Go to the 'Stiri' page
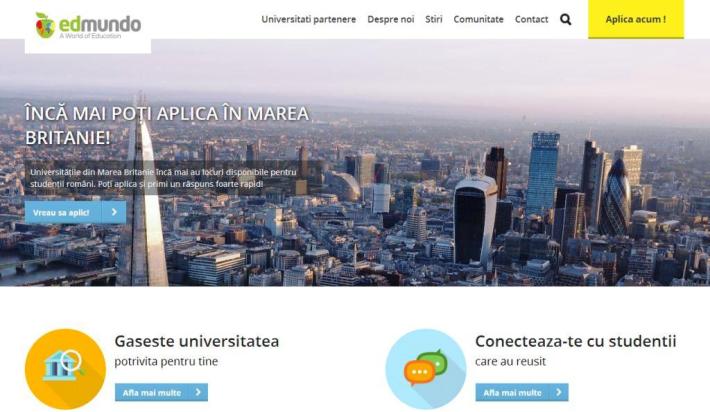The width and height of the screenshot is (710, 412). point(433,19)
